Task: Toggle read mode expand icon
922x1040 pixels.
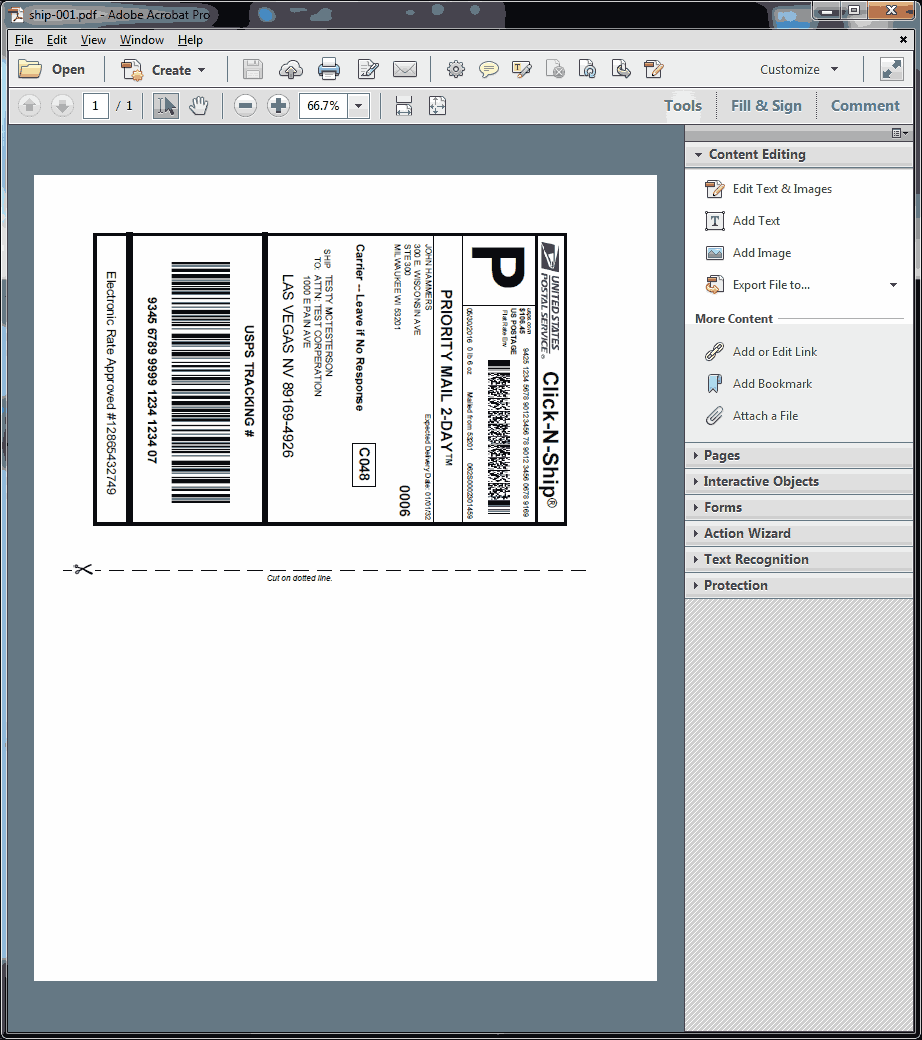Action: tap(891, 69)
